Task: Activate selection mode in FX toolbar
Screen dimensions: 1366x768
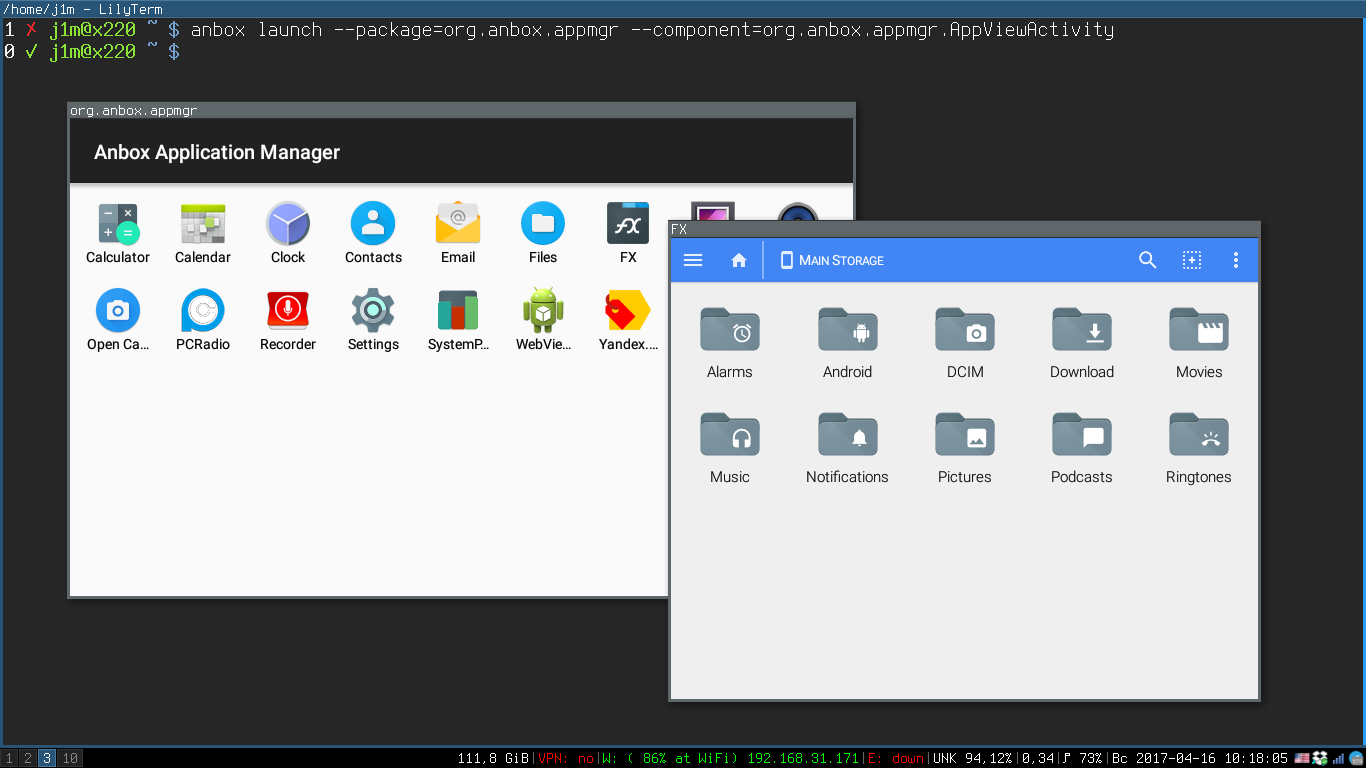Action: (1192, 260)
